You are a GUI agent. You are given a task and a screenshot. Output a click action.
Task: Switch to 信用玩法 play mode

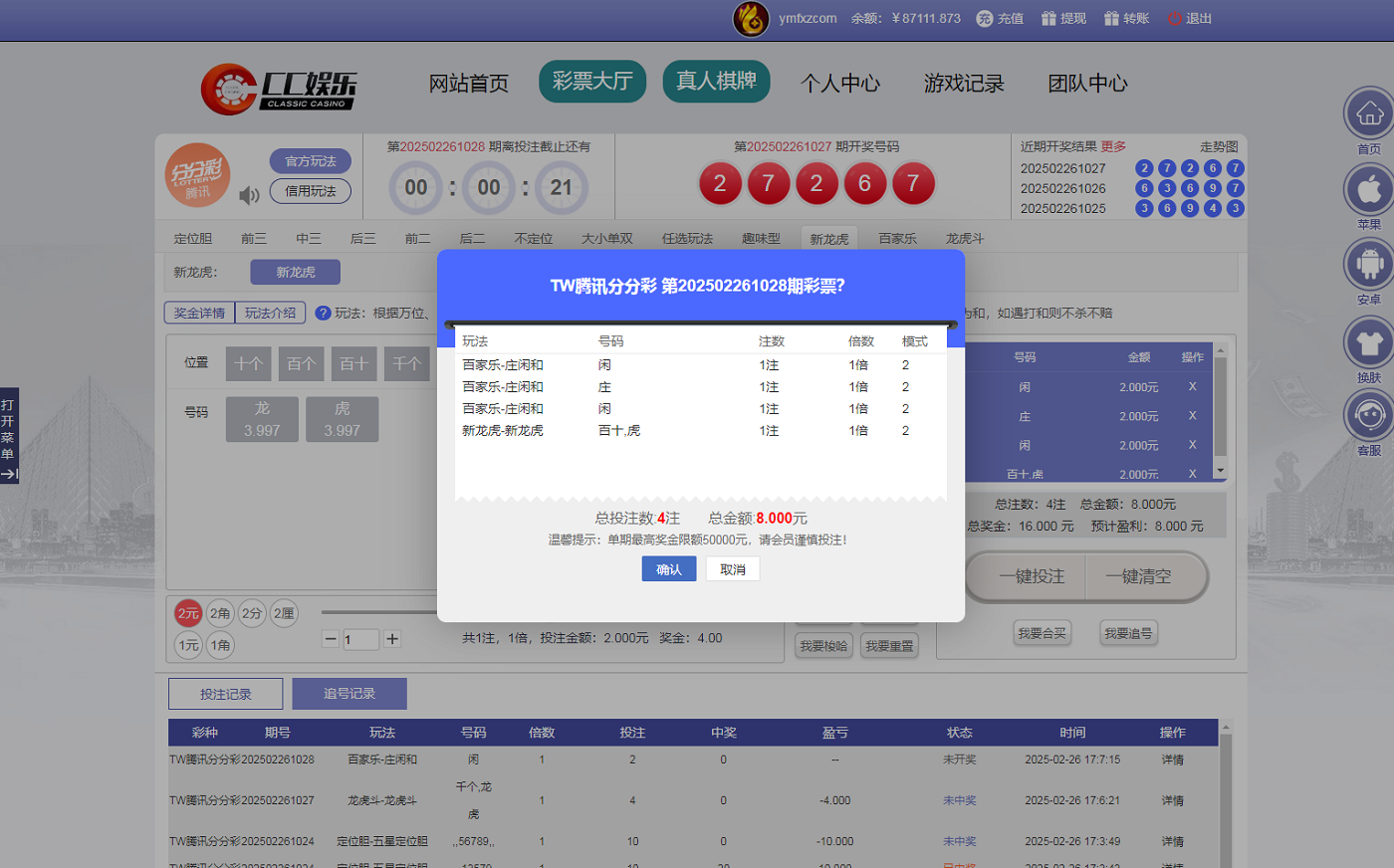click(x=310, y=191)
